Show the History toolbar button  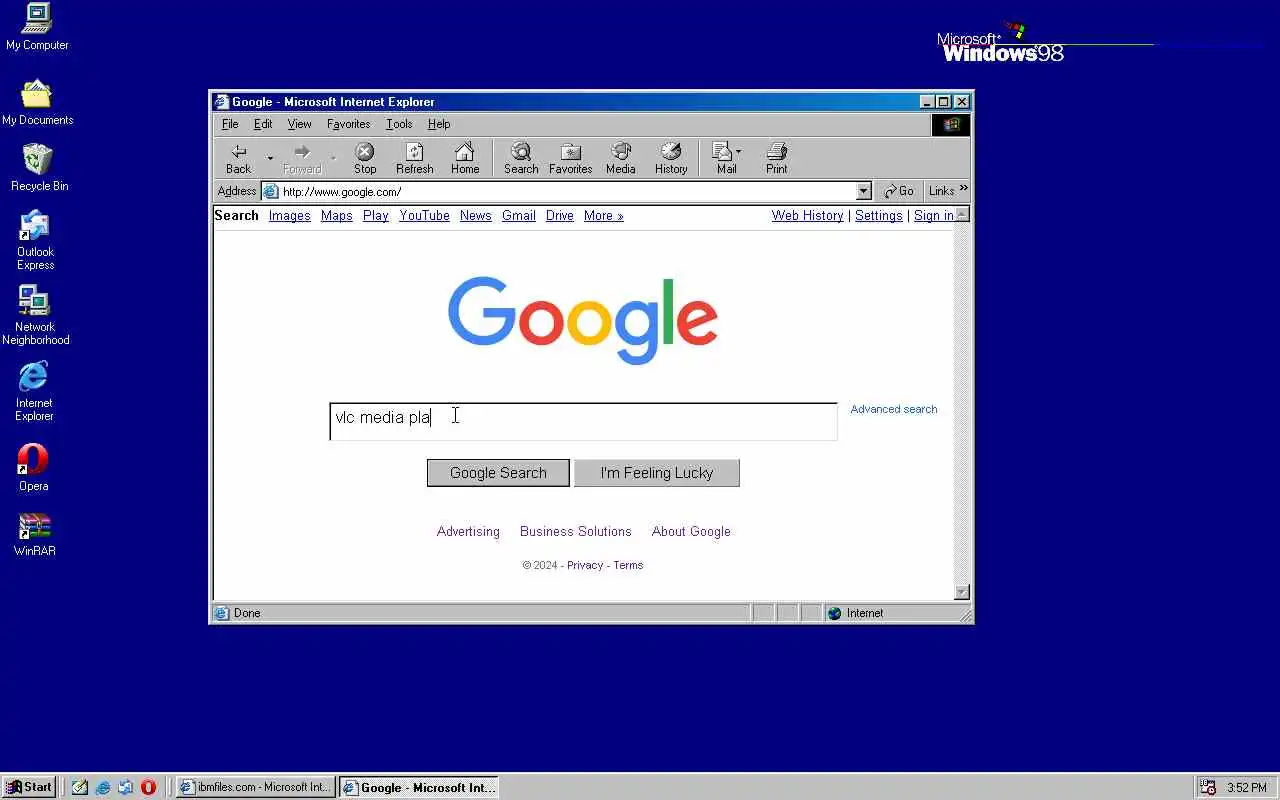click(671, 158)
